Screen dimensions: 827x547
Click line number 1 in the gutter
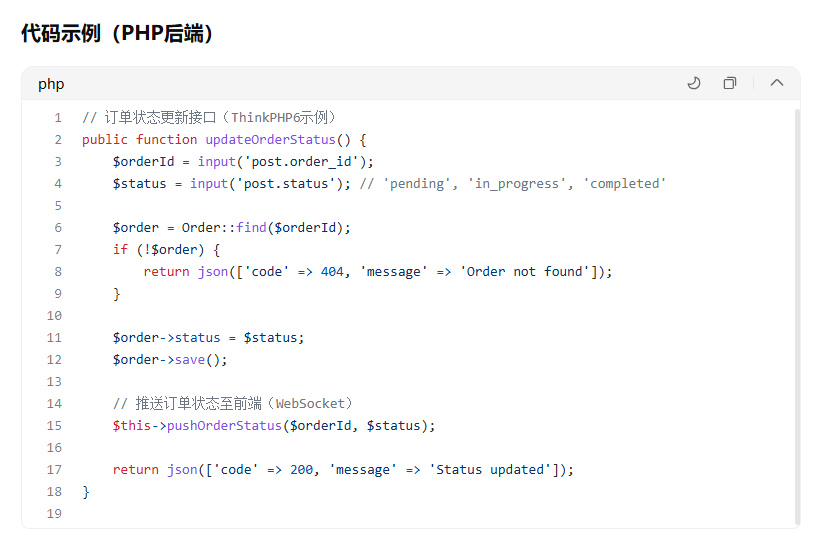58,118
